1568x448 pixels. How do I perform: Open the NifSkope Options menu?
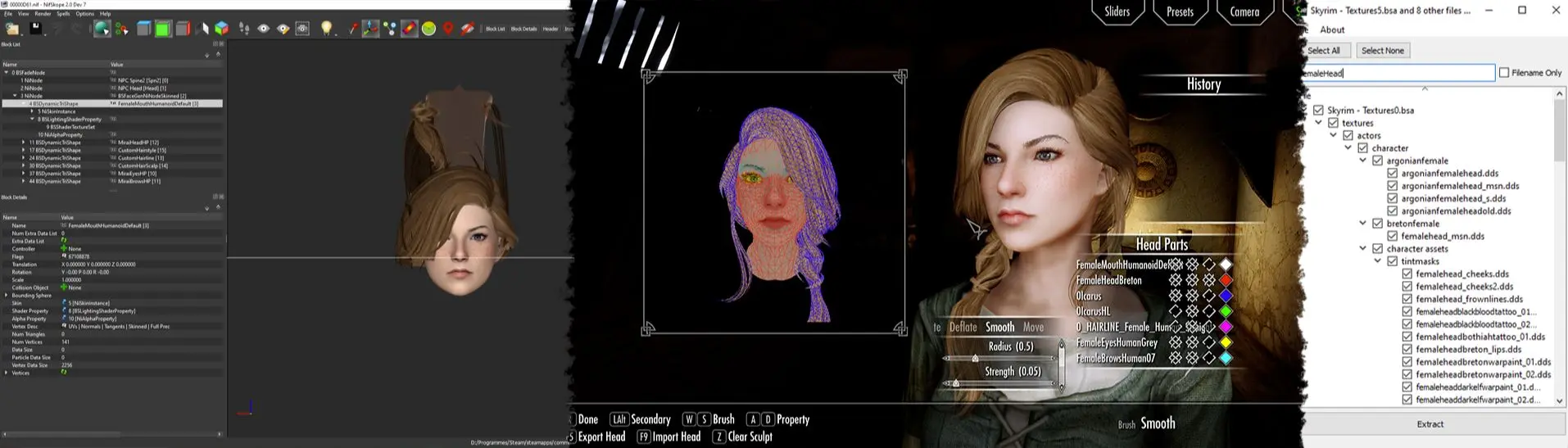(x=85, y=14)
